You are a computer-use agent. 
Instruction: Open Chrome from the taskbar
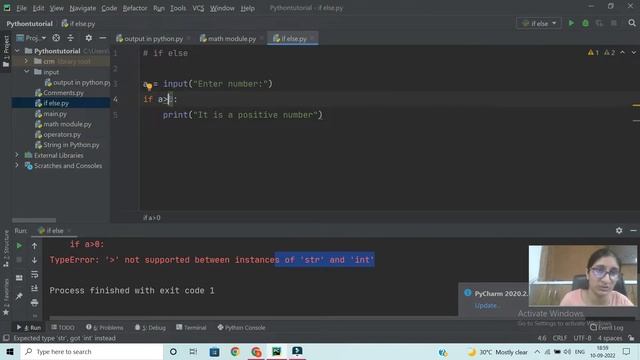pos(235,351)
